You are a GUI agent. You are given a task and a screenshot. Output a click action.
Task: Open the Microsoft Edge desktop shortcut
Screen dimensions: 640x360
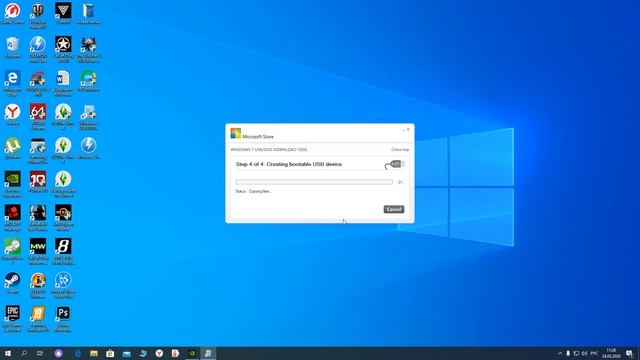pos(13,83)
